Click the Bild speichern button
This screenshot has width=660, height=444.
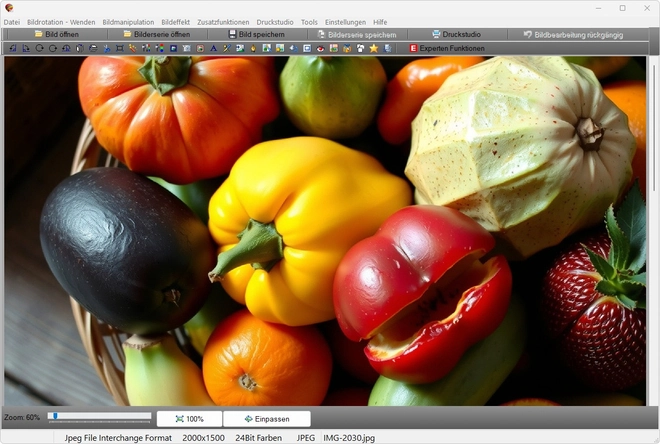[x=255, y=34]
